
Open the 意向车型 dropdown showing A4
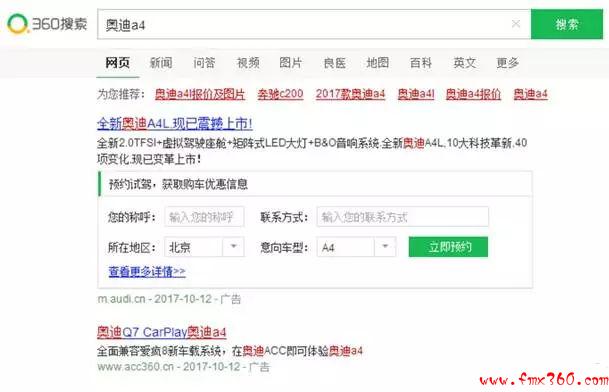[x=357, y=247]
